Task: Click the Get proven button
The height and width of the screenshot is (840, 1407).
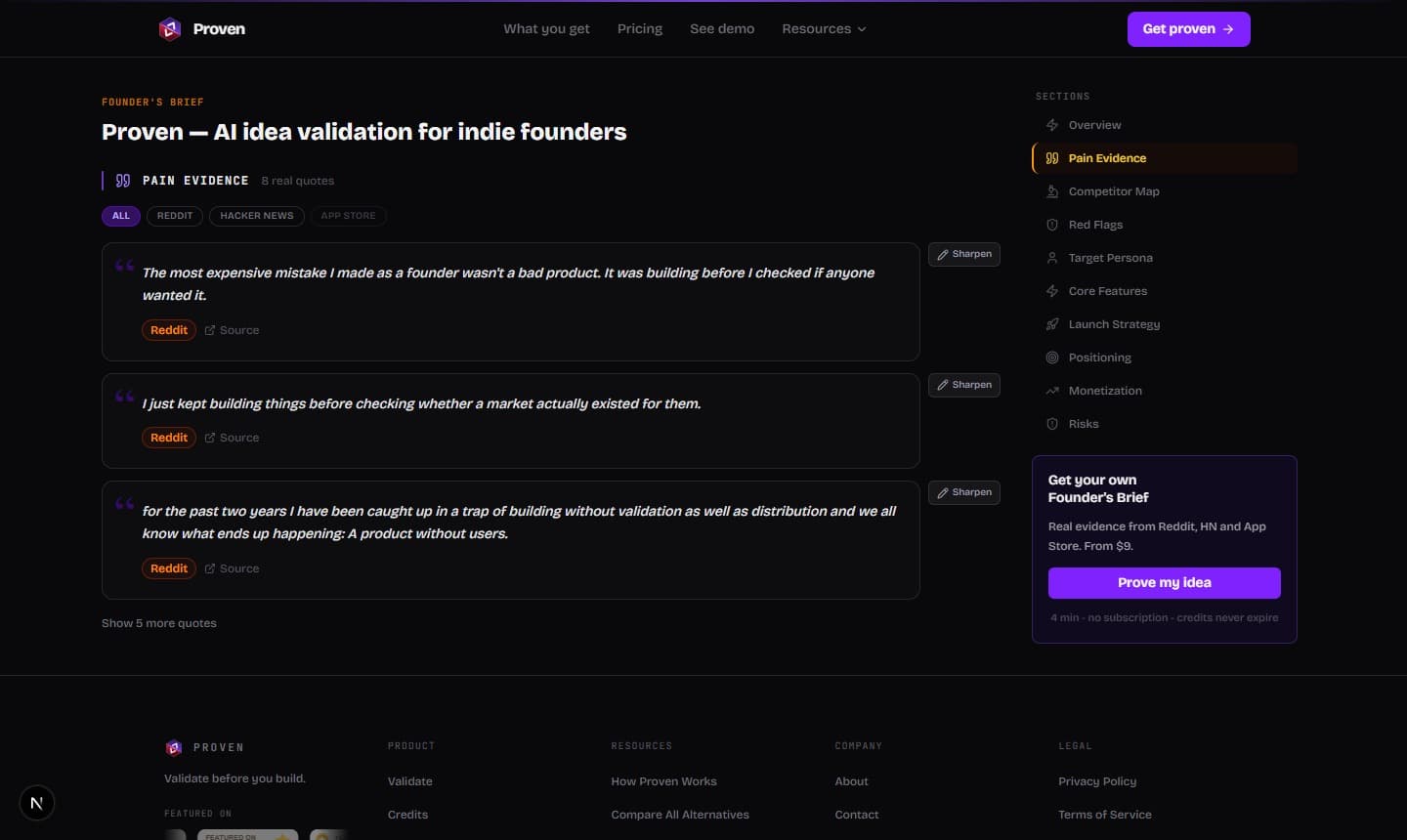Action: [1188, 29]
